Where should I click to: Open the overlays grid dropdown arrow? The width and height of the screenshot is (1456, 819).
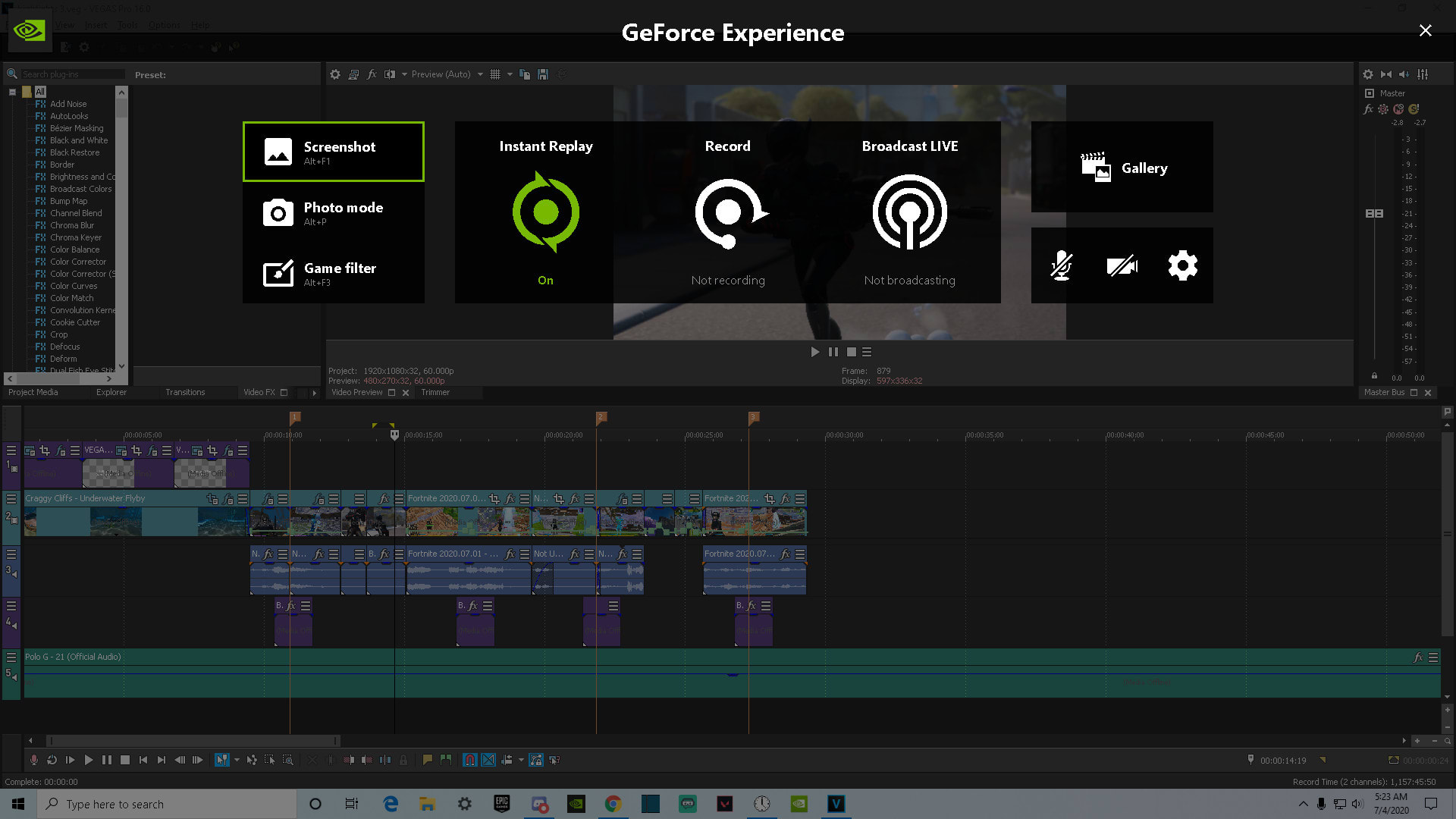point(510,74)
